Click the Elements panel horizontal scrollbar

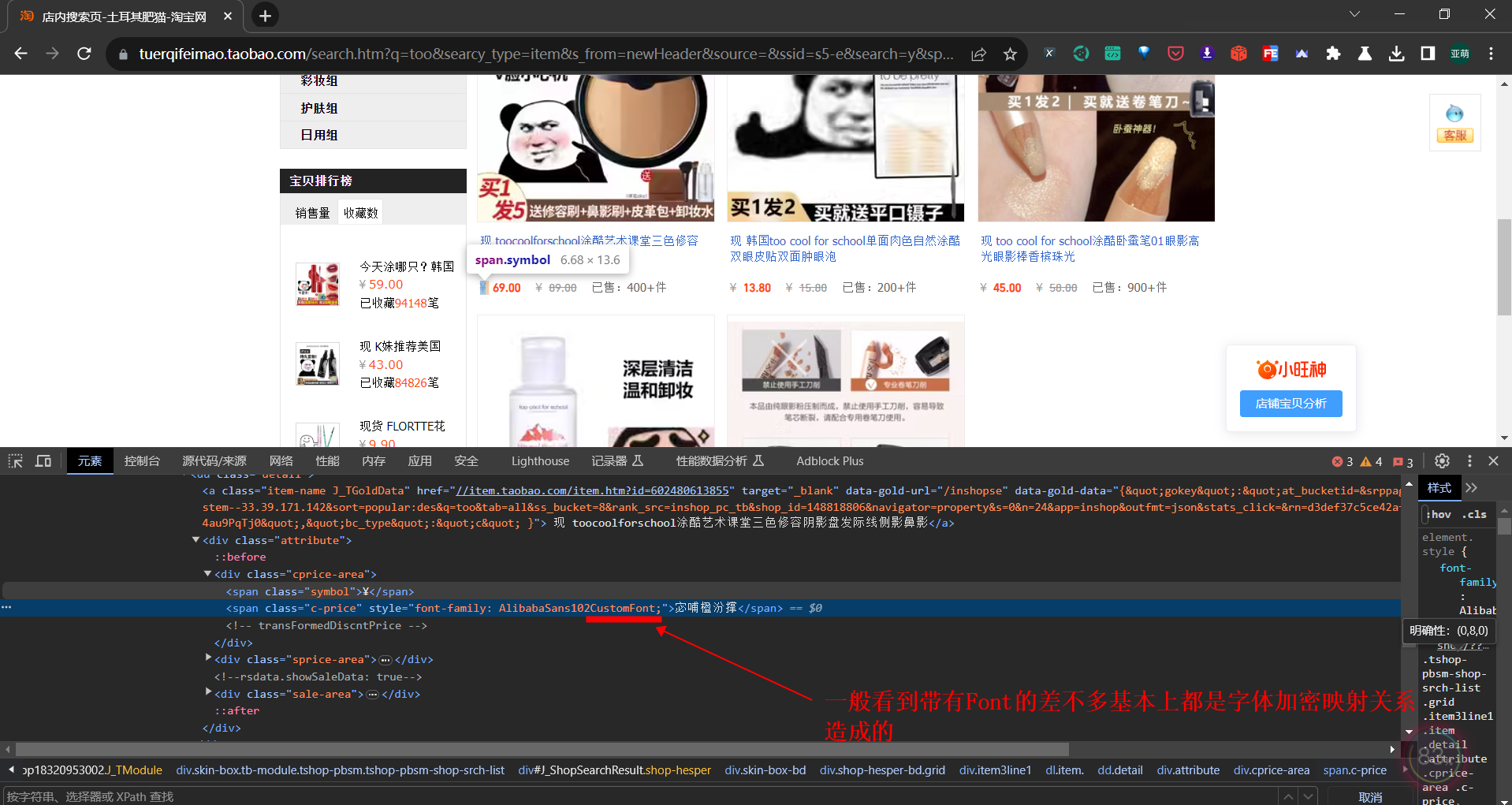click(542, 749)
